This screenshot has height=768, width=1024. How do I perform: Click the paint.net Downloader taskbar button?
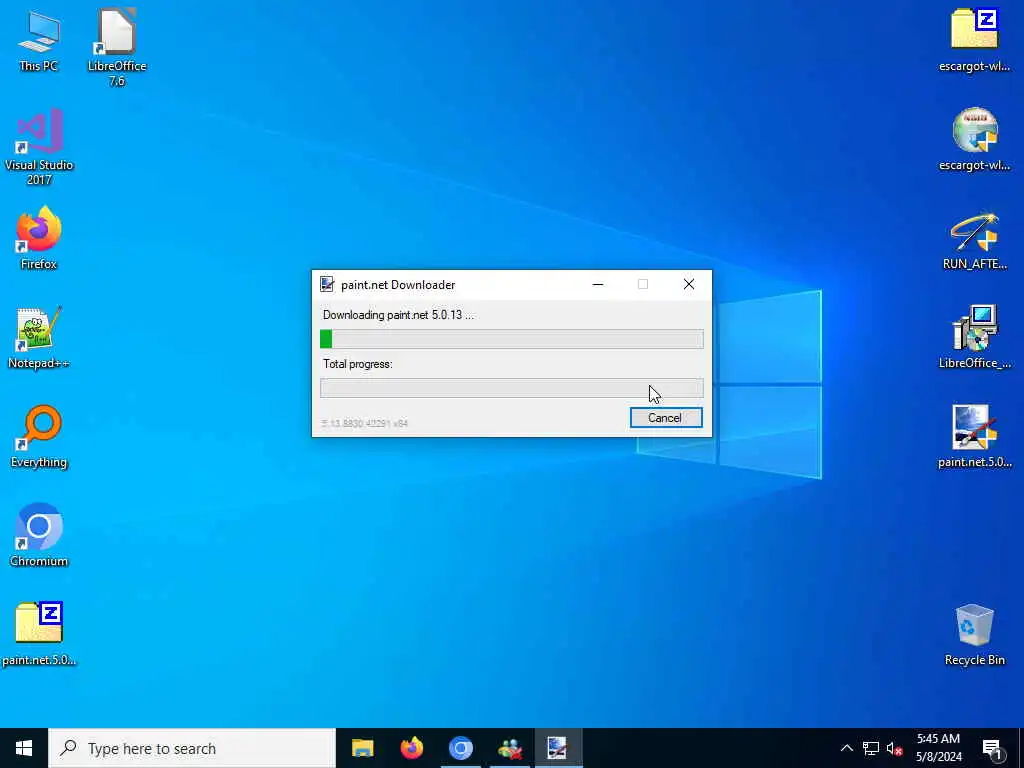558,748
